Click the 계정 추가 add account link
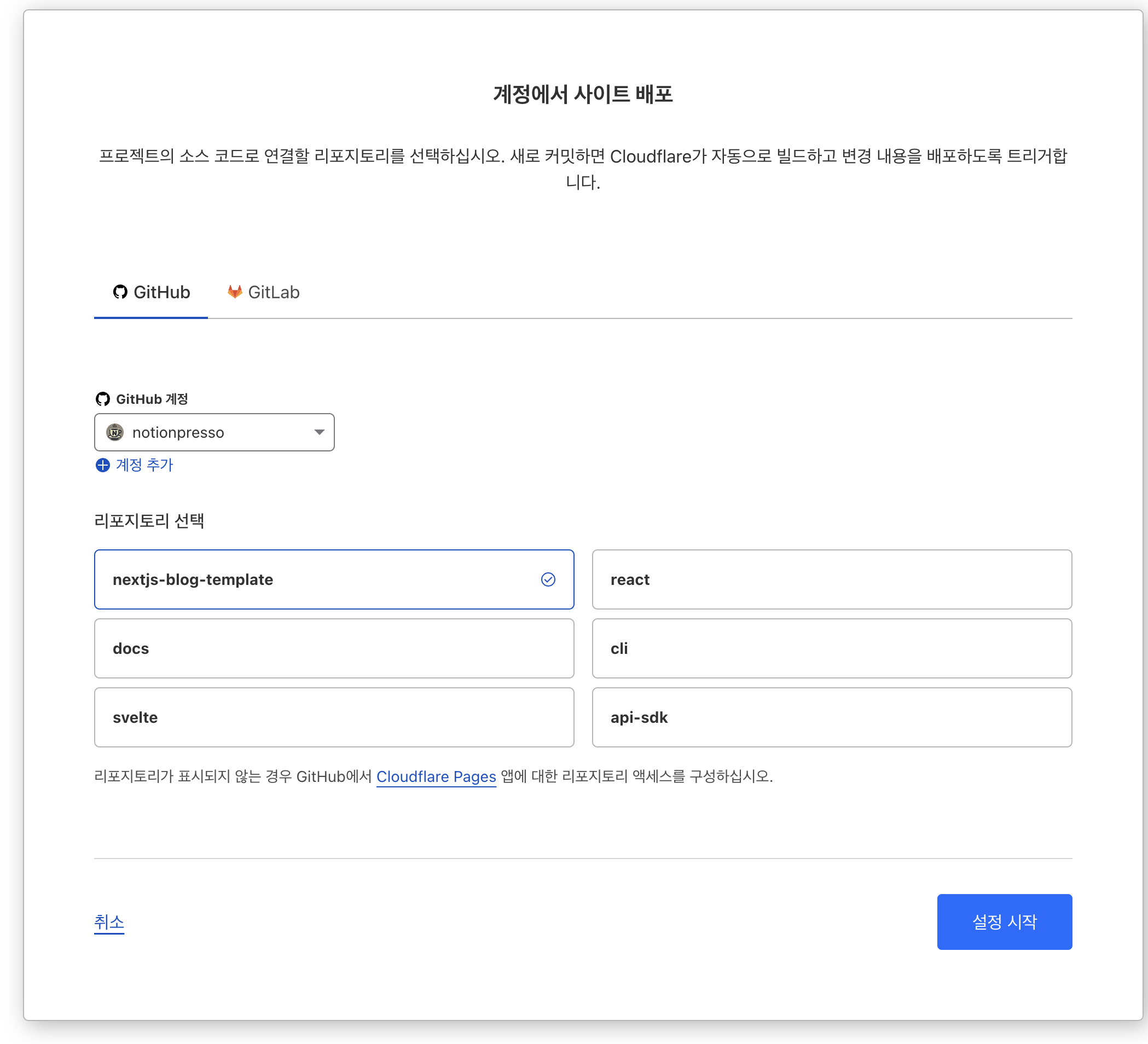 click(x=144, y=465)
